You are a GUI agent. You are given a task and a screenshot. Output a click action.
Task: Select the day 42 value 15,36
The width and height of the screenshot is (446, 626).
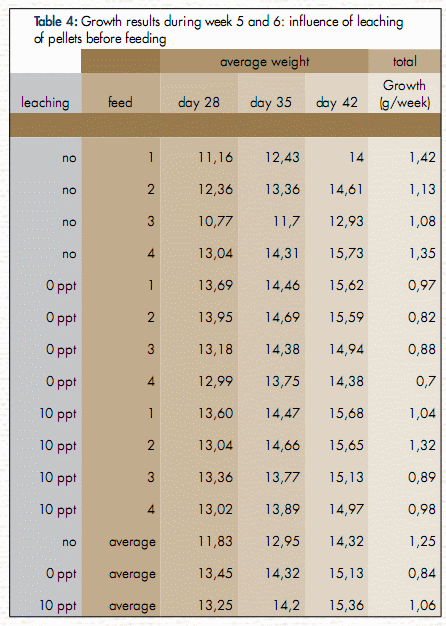point(346,605)
